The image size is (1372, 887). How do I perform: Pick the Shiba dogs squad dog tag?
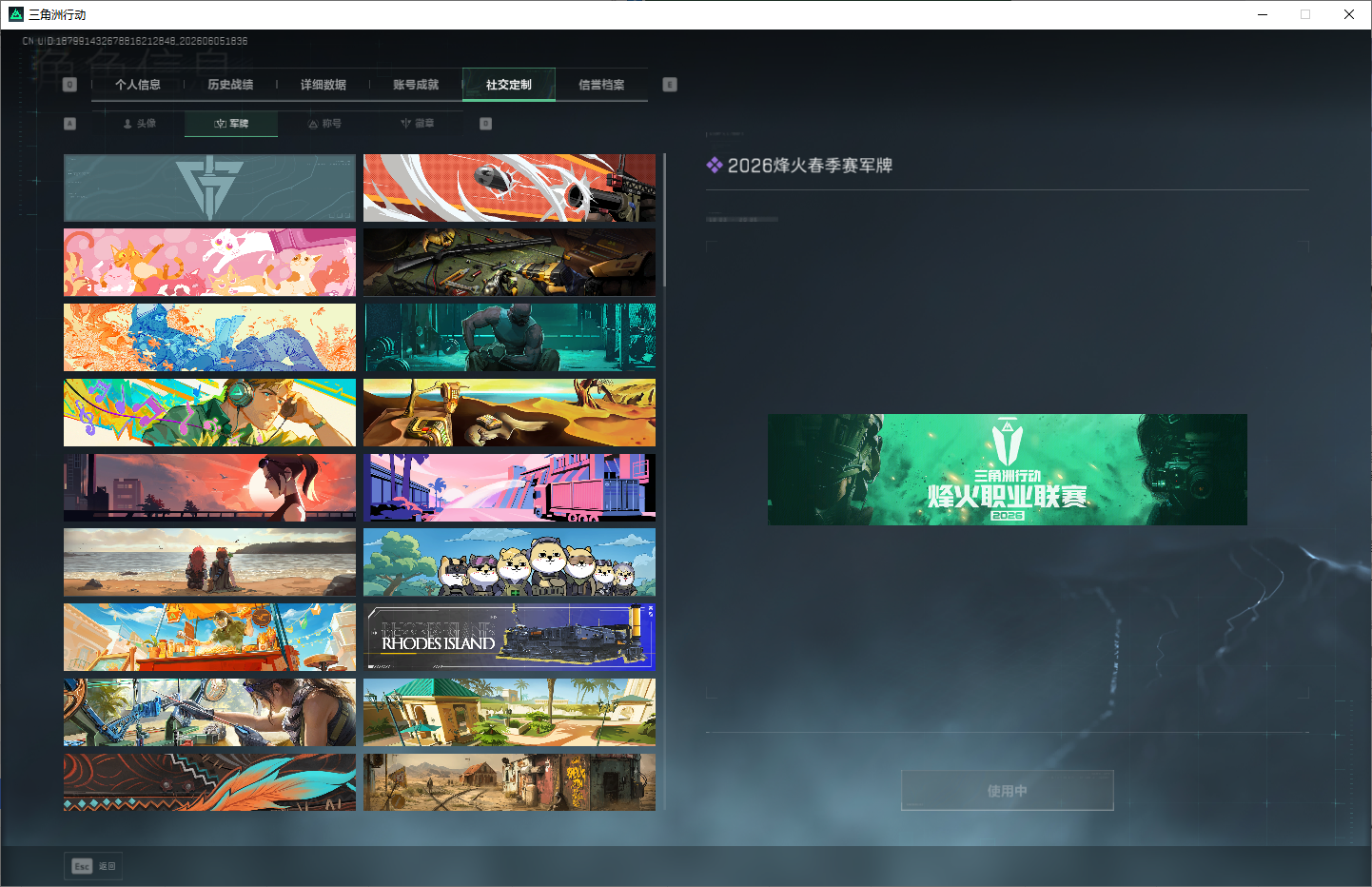tap(509, 562)
